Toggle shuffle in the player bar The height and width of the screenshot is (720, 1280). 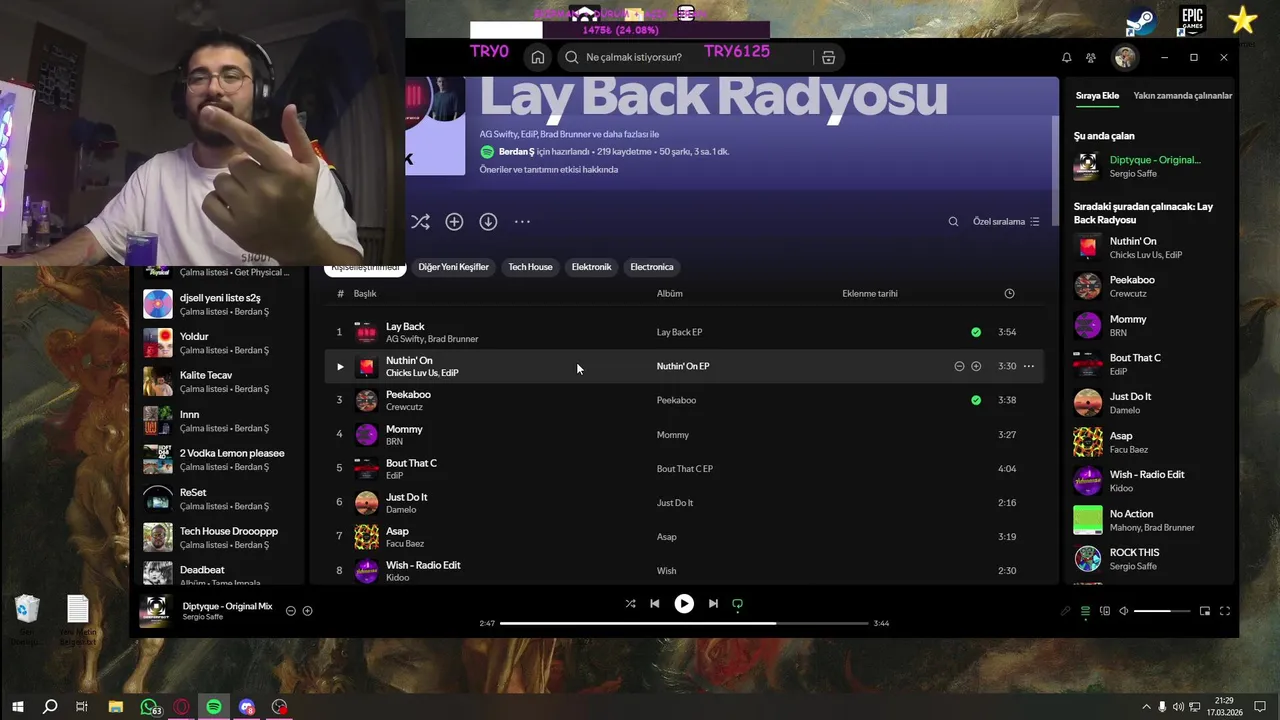coord(630,603)
